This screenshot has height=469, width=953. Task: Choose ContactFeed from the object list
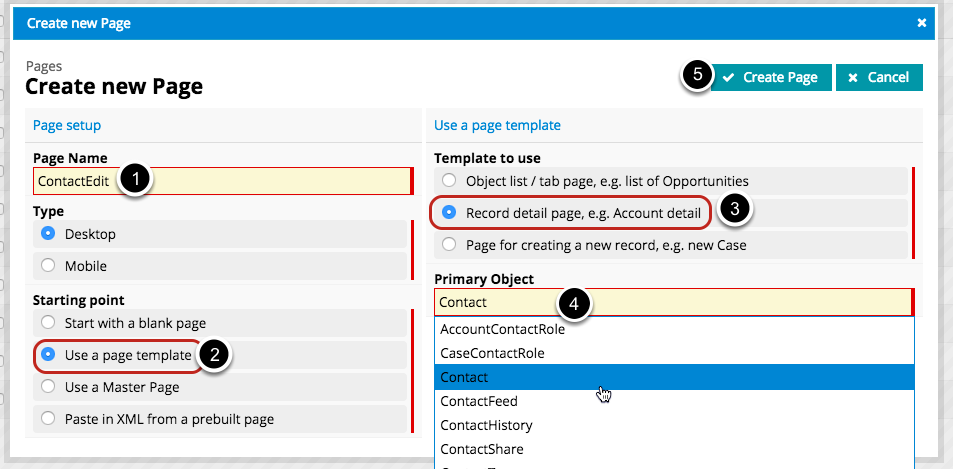pos(481,401)
